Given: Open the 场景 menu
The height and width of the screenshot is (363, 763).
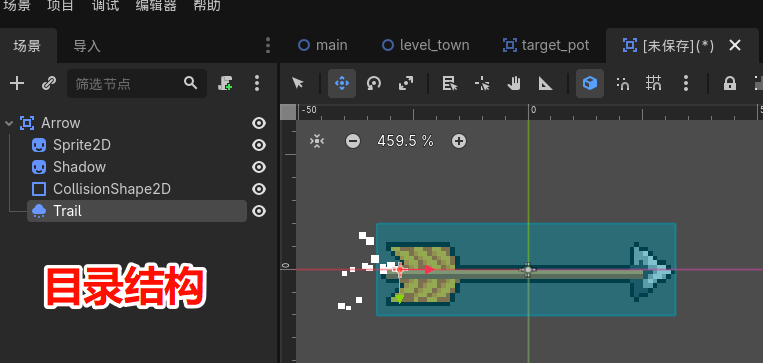Looking at the screenshot, I should click(16, 5).
